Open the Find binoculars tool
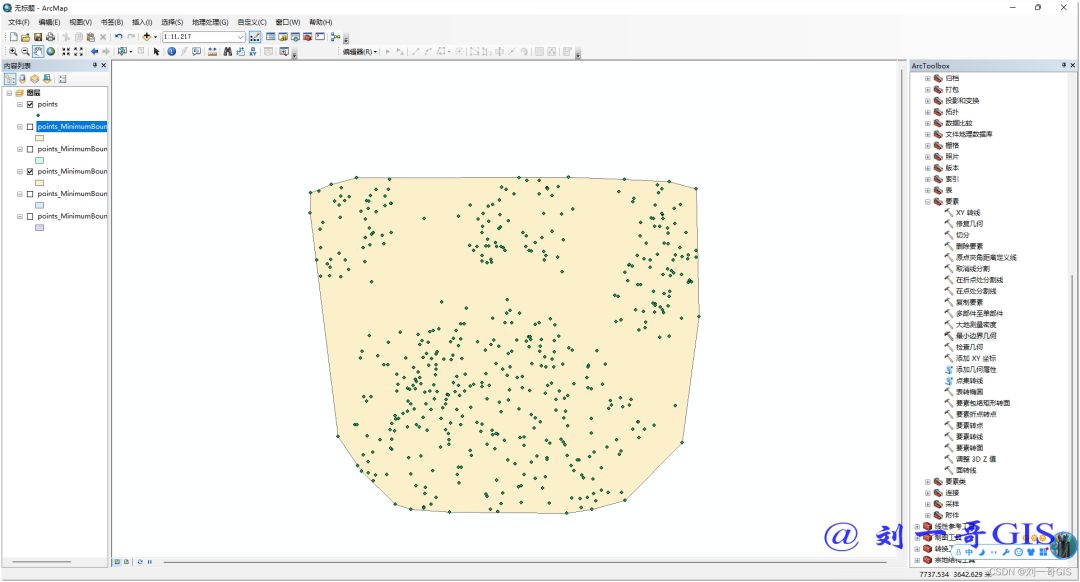This screenshot has height=582, width=1080. [227, 52]
